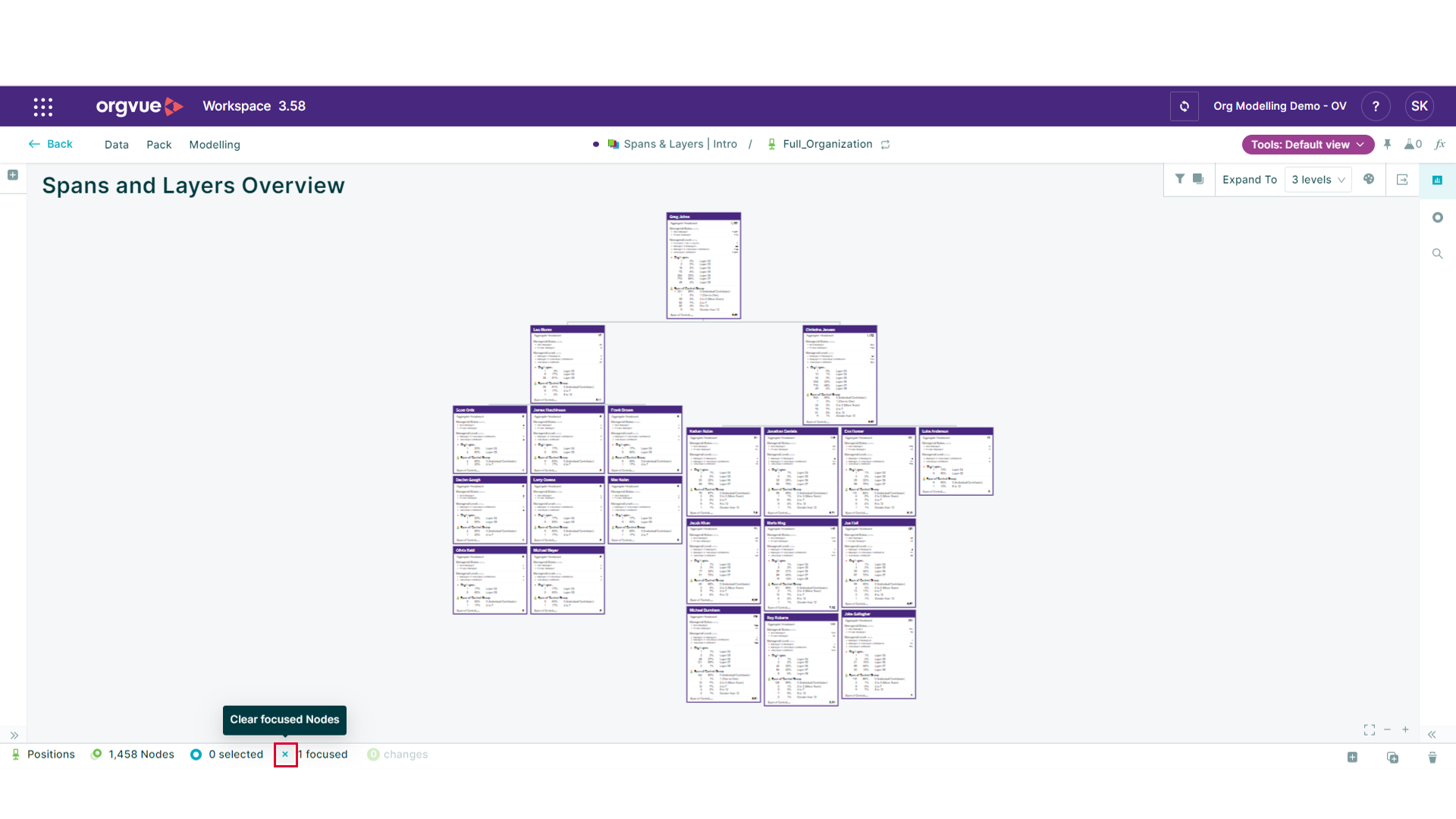Open the Modelling menu
This screenshot has width=1456, height=819.
[215, 145]
